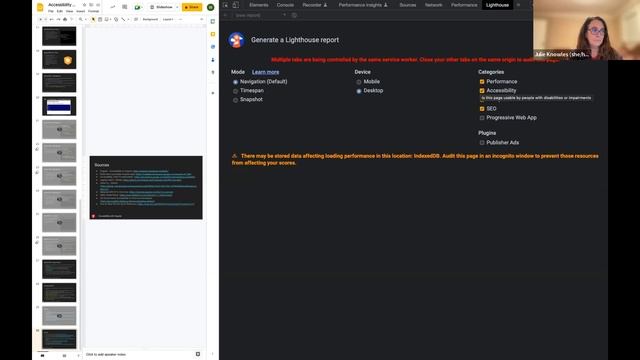The width and height of the screenshot is (640, 360).
Task: Open the Google Slides home icon
Action: pyautogui.click(x=40, y=7)
